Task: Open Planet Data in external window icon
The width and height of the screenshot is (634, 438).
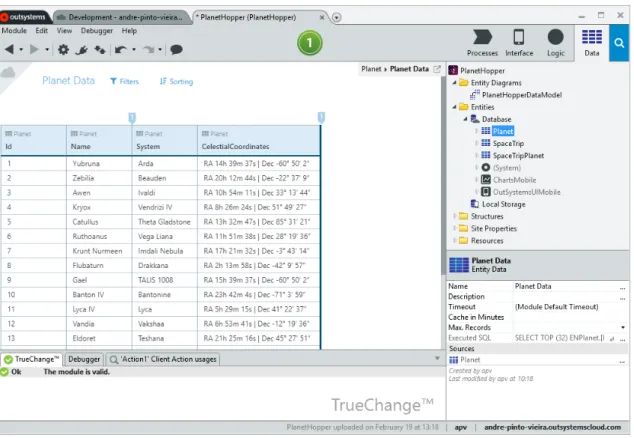Action: (437, 69)
